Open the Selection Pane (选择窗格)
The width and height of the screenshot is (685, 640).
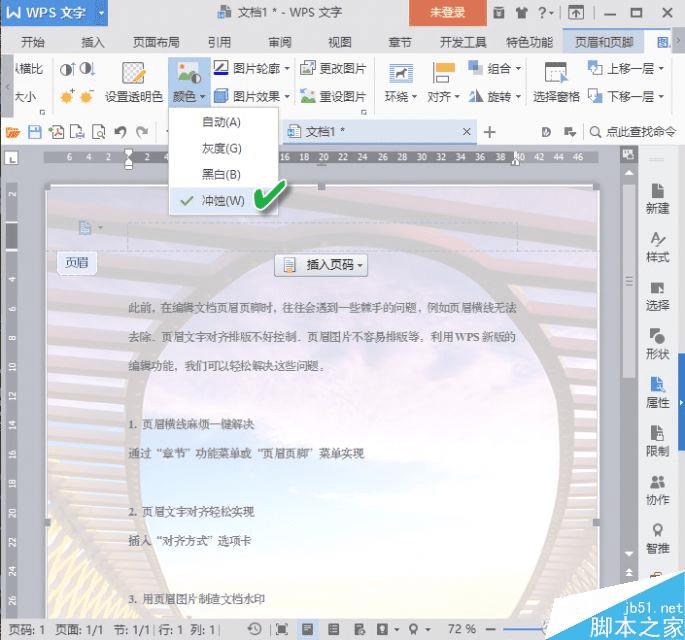pos(556,83)
